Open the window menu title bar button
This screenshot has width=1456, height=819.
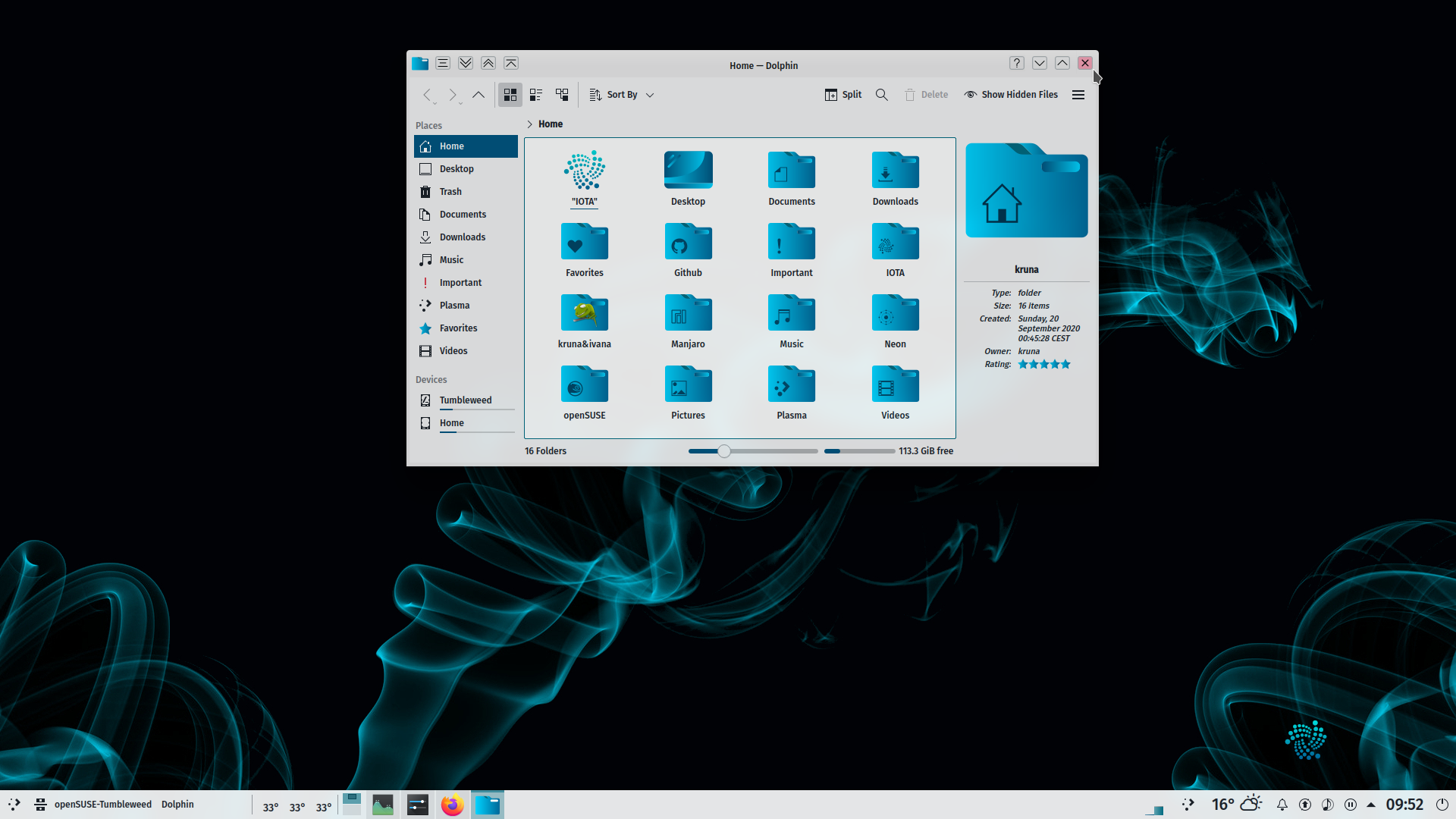click(x=443, y=64)
